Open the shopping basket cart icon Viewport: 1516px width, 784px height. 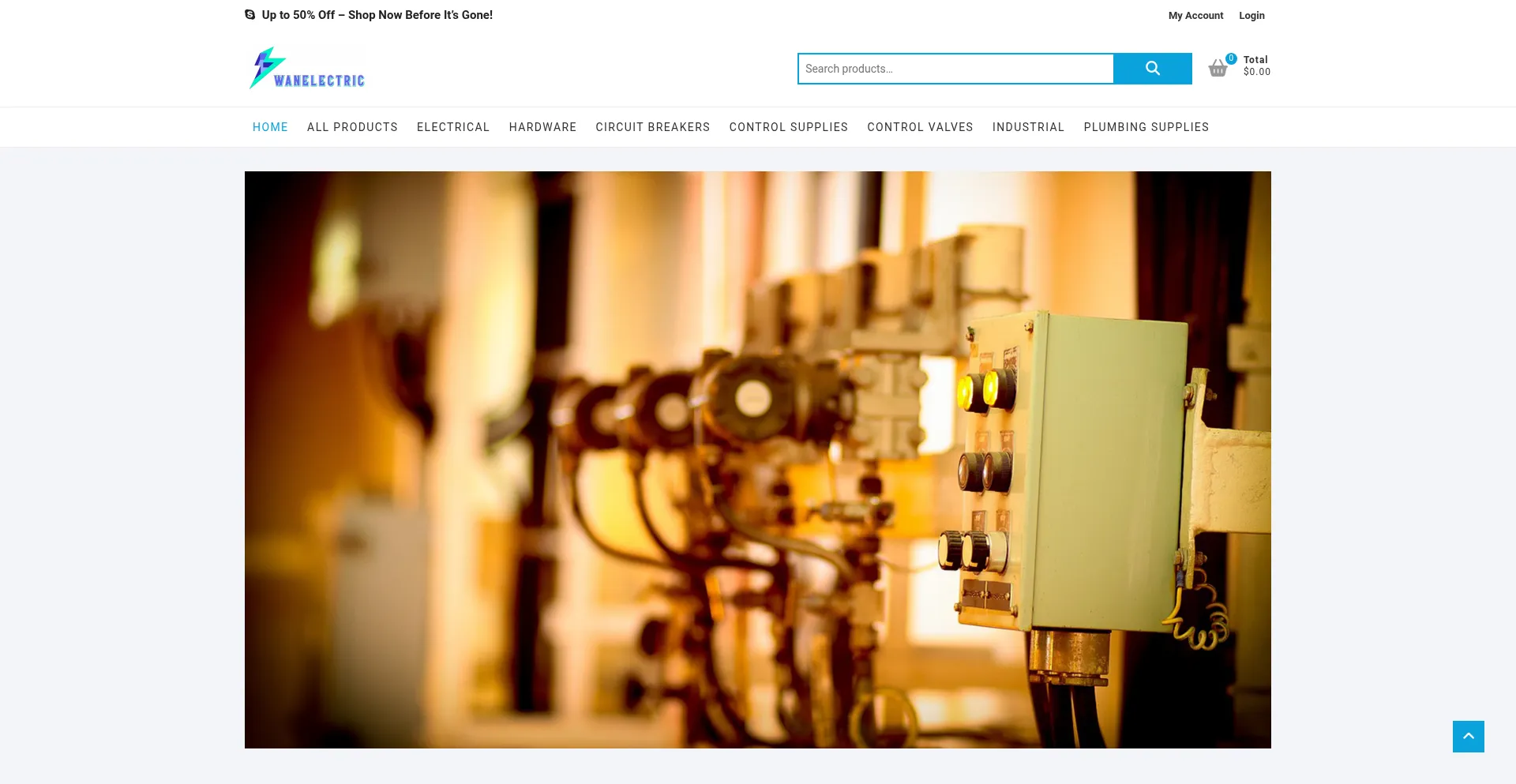pyautogui.click(x=1218, y=69)
